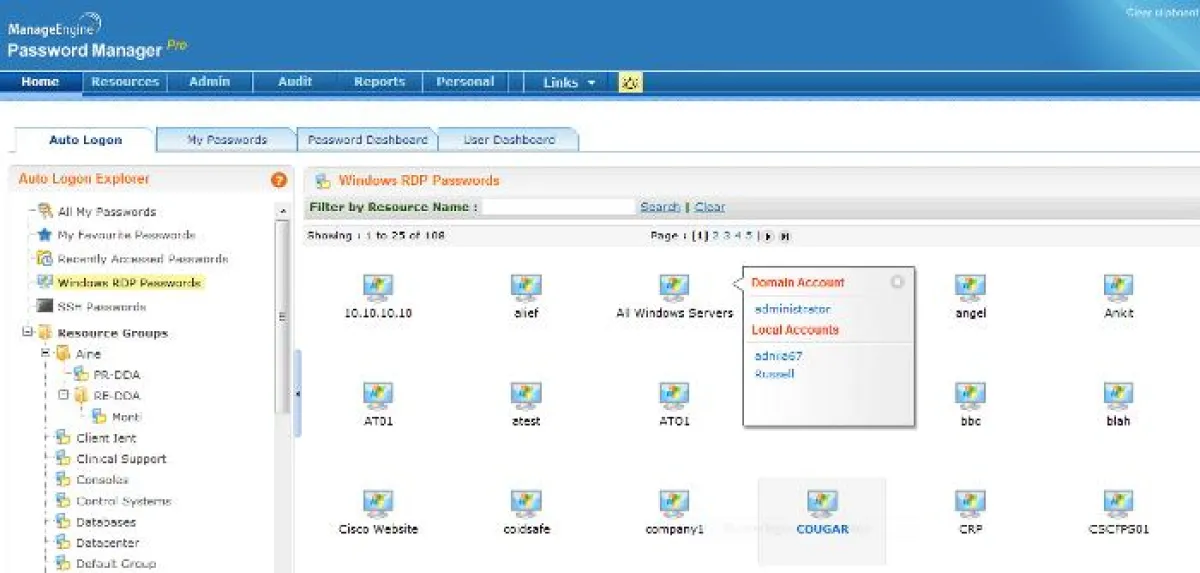Click the key icon beside All My Passwords

(45, 212)
